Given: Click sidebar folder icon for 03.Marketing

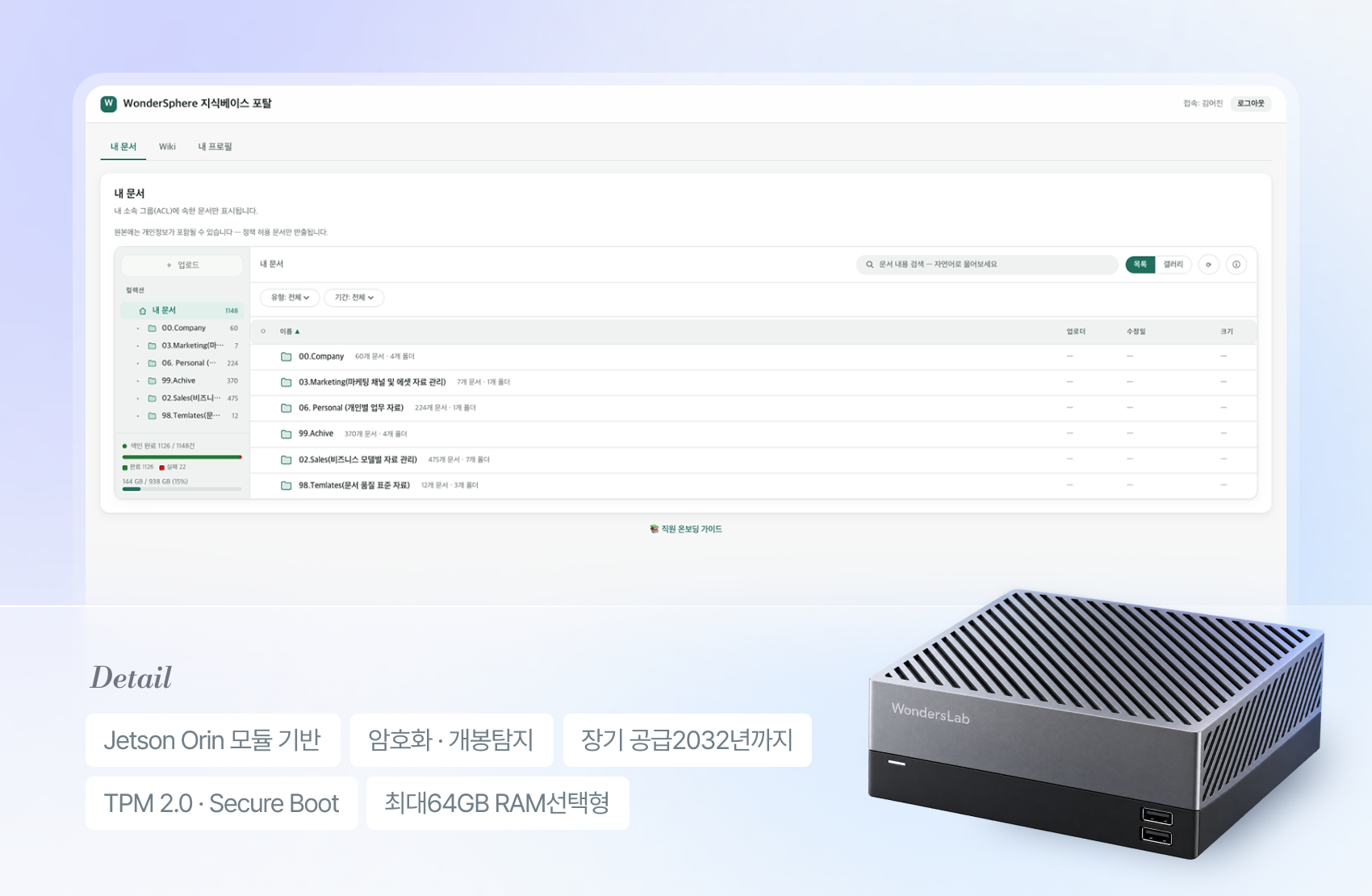Looking at the screenshot, I should [x=152, y=345].
